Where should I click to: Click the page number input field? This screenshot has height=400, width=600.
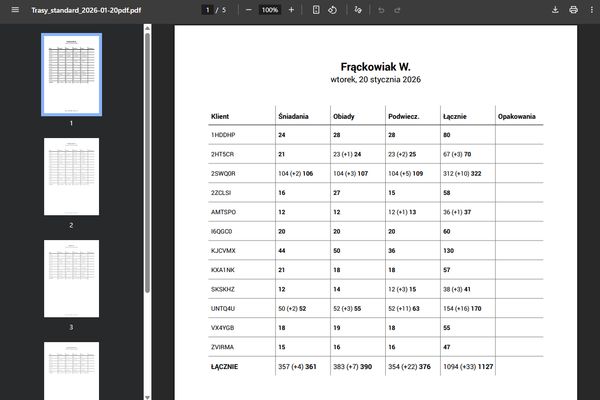point(206,9)
